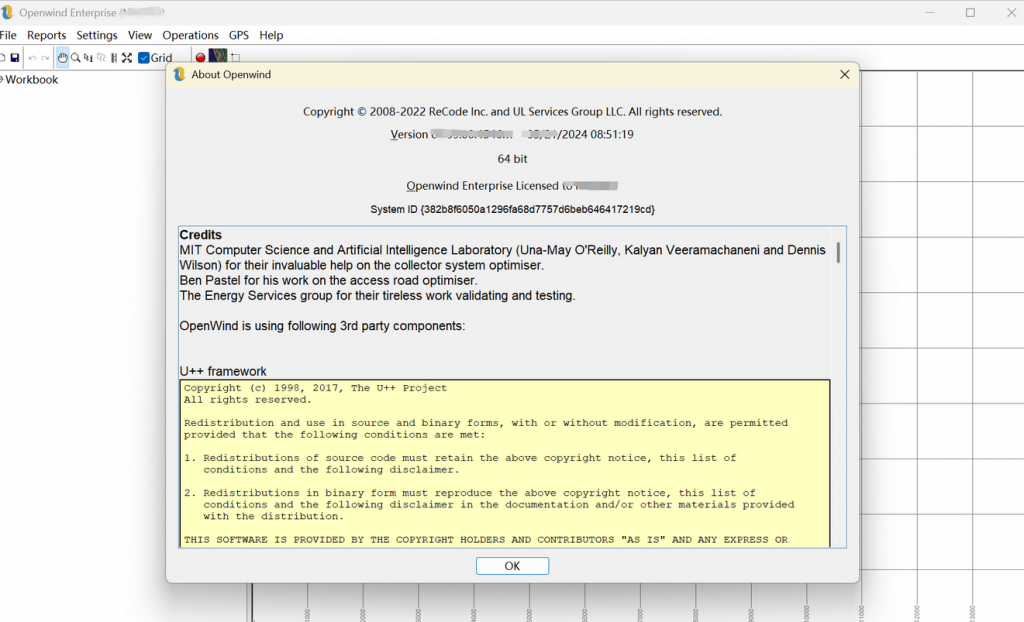Minimize the Openwind Enterprise main window
Screen dimensions: 1024x622
coord(930,12)
